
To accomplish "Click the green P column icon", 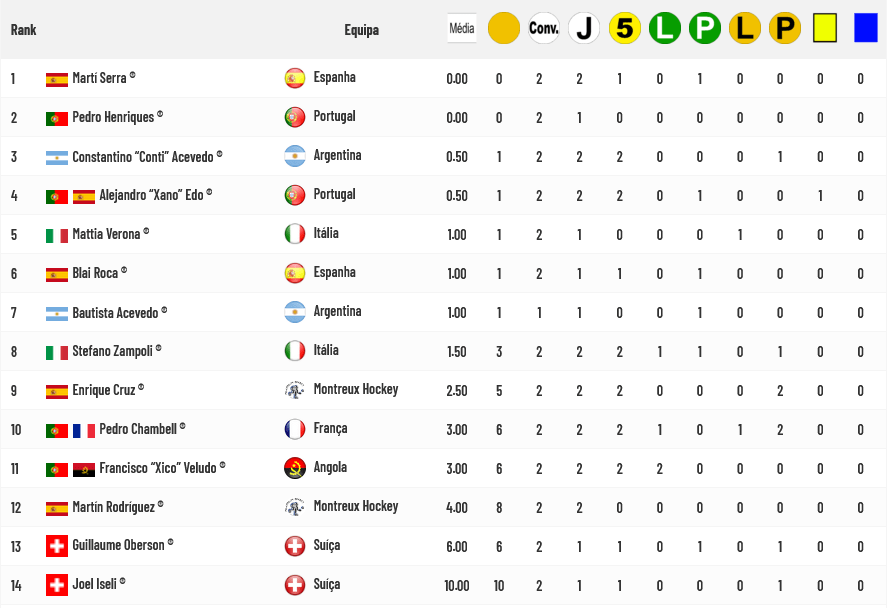I will pos(705,28).
